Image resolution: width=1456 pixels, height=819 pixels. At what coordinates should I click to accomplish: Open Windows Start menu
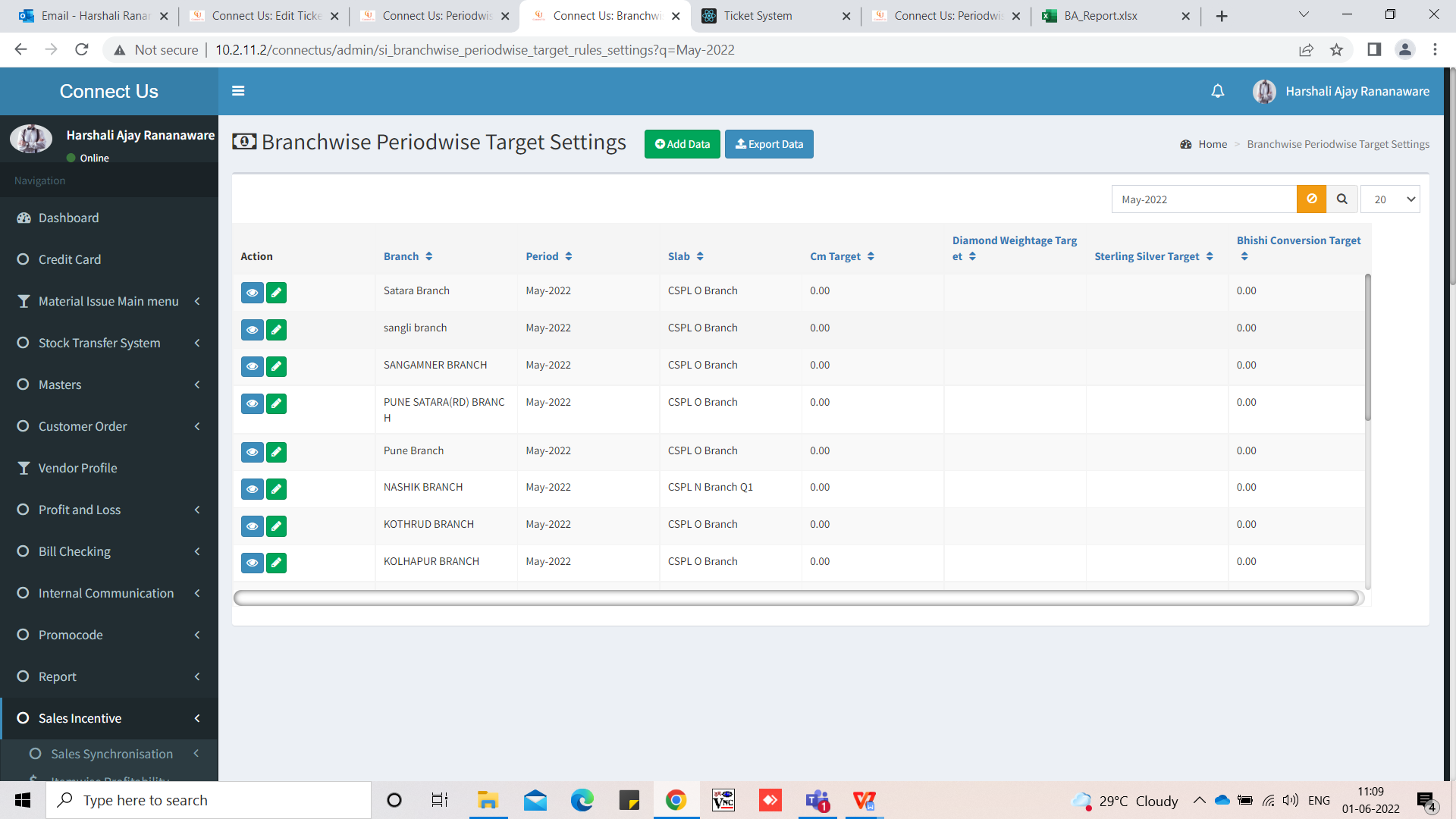coord(23,801)
